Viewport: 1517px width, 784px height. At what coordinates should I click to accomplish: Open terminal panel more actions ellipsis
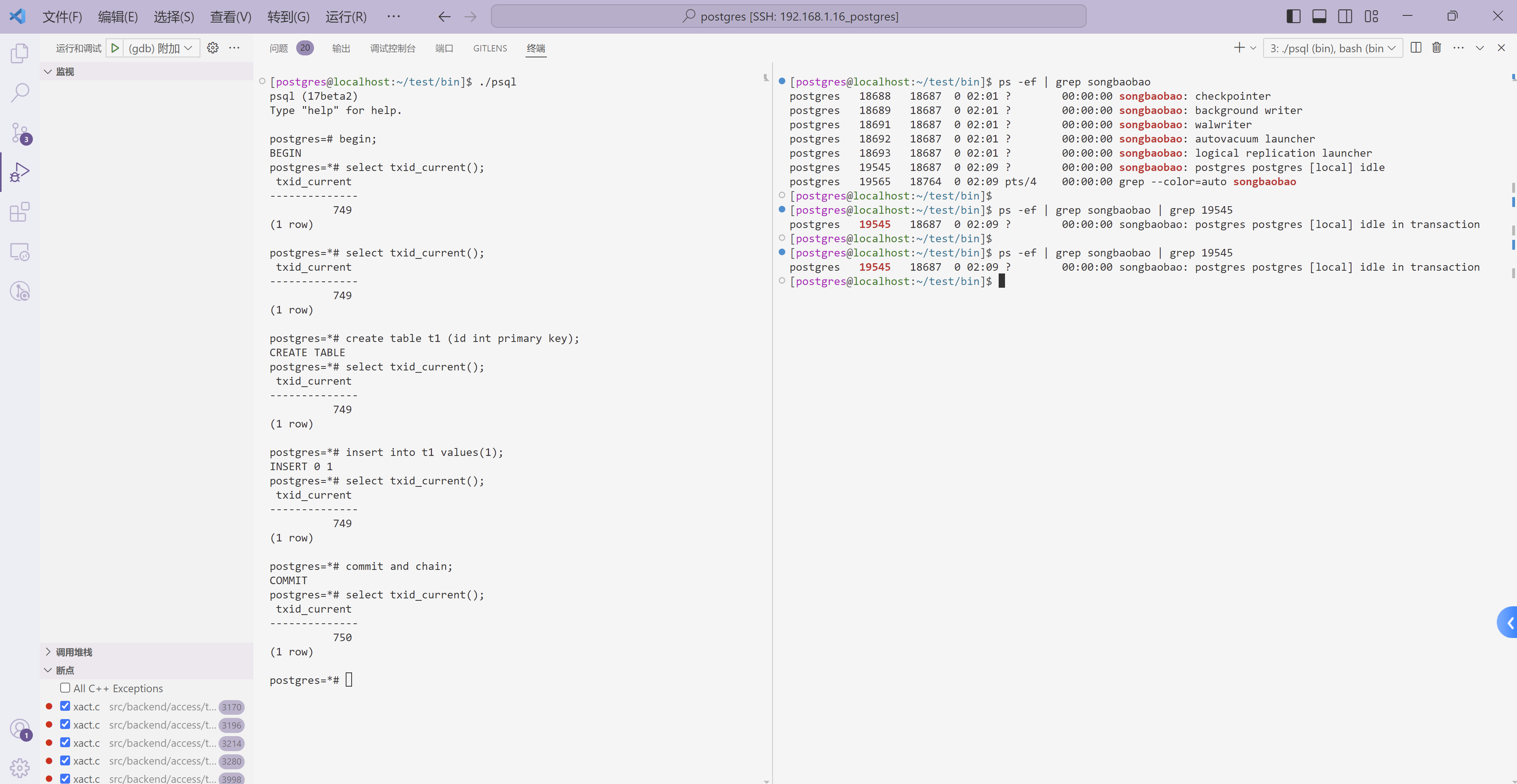point(1458,47)
